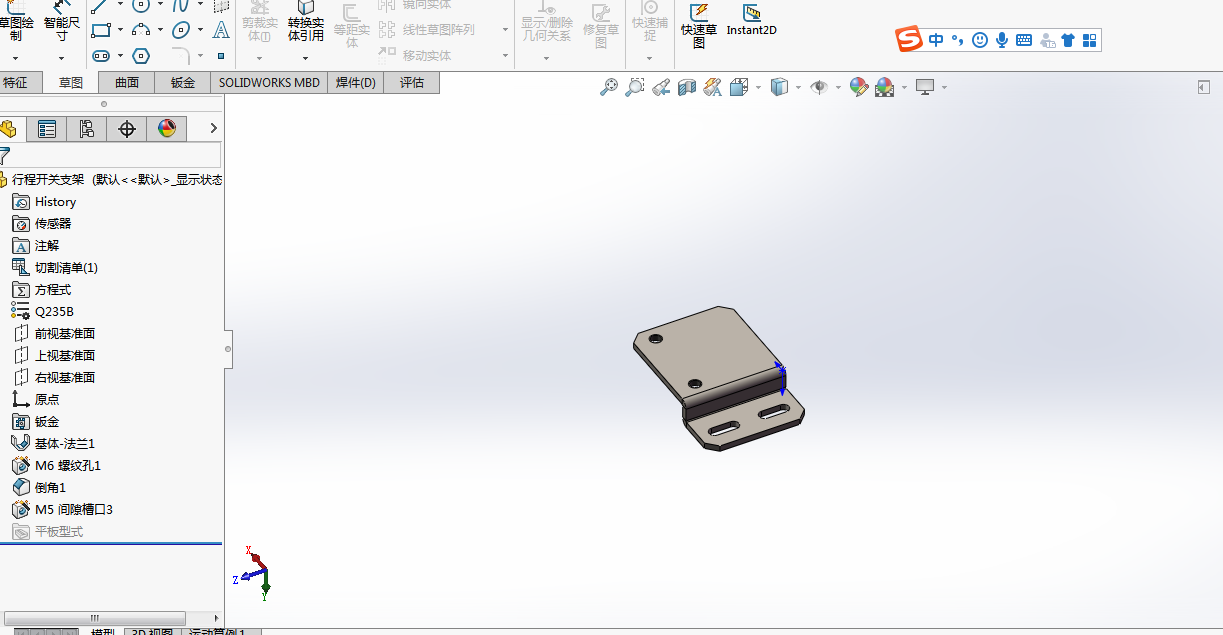1223x635 pixels.
Task: Open the Smart Dimension dropdown arrow
Action: click(62, 57)
